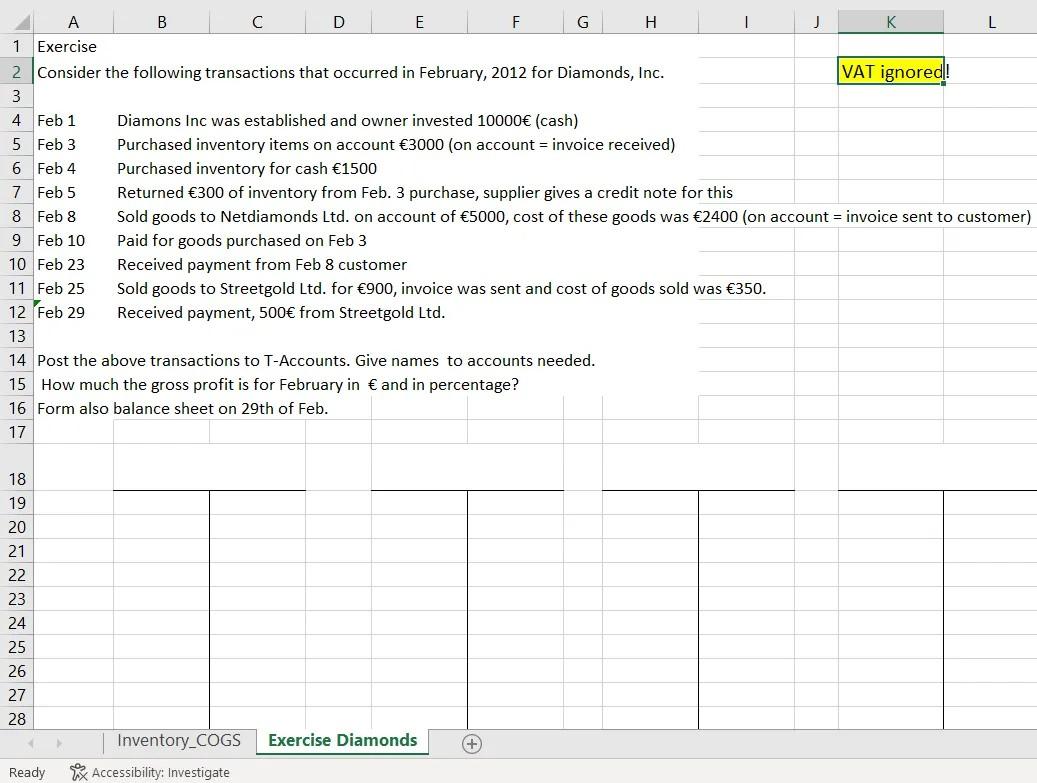Select row 17 header
1037x783 pixels.
click(17, 432)
